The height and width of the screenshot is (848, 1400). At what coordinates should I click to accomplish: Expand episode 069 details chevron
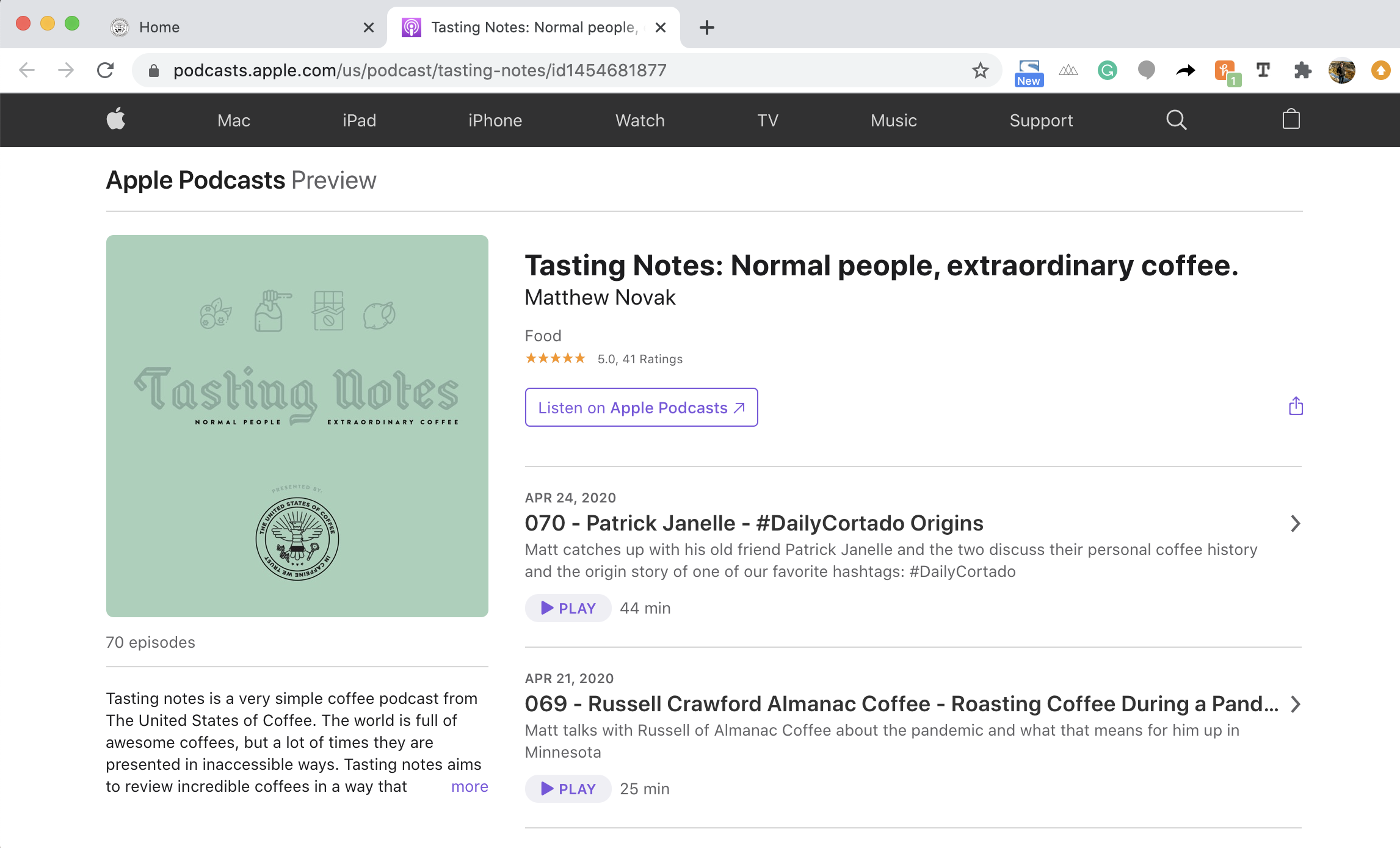[1295, 704]
